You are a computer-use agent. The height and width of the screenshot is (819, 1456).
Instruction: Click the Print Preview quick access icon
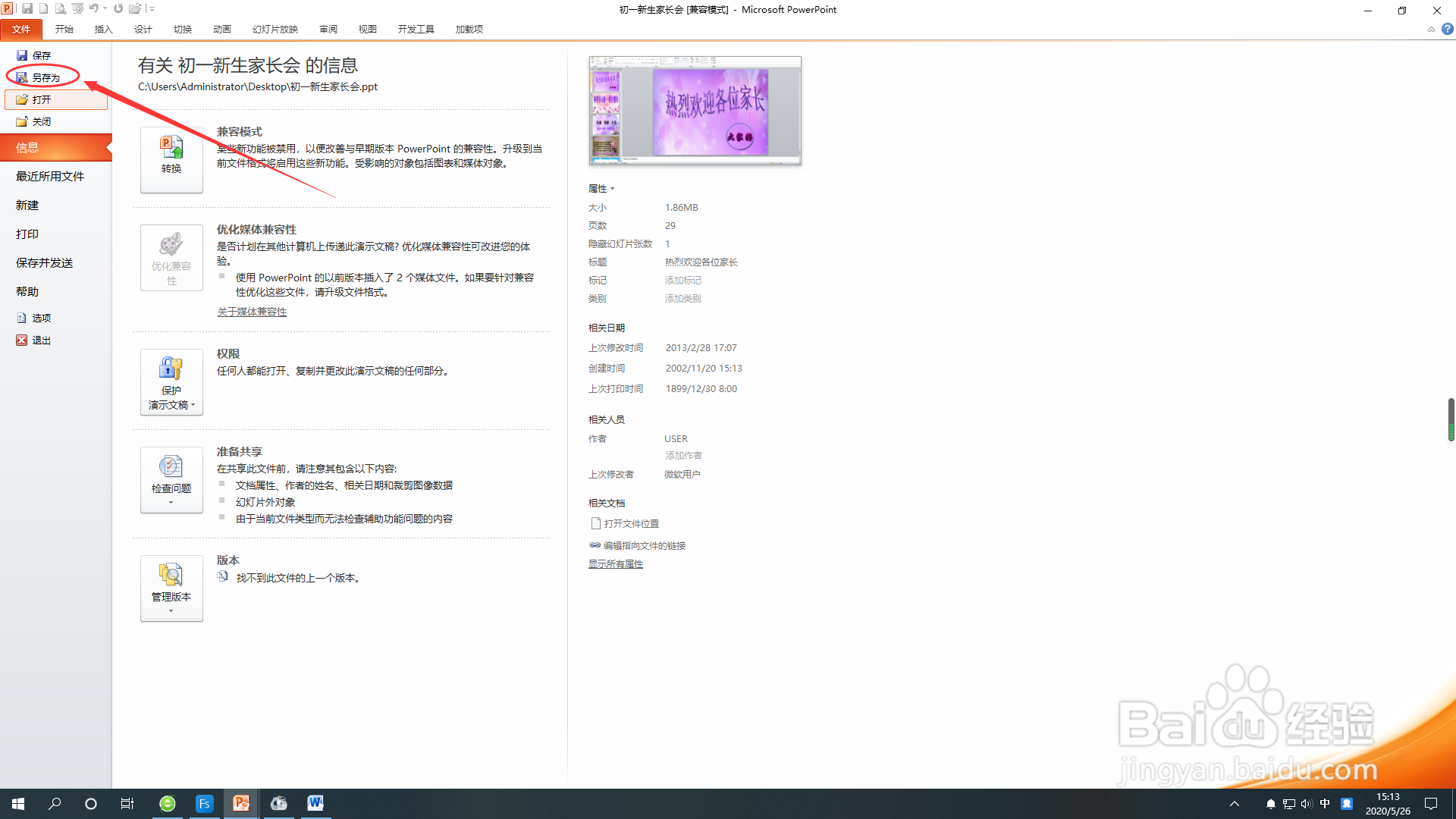(61, 9)
